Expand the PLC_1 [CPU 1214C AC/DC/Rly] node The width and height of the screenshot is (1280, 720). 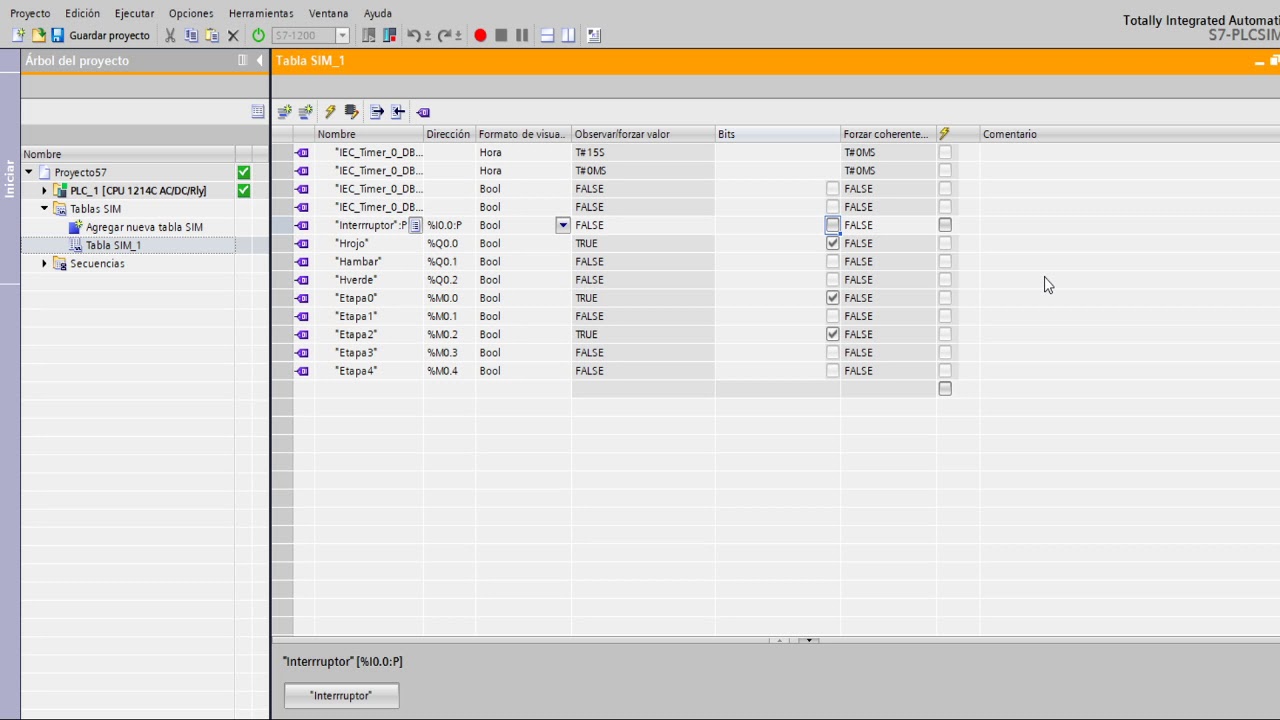(x=44, y=190)
